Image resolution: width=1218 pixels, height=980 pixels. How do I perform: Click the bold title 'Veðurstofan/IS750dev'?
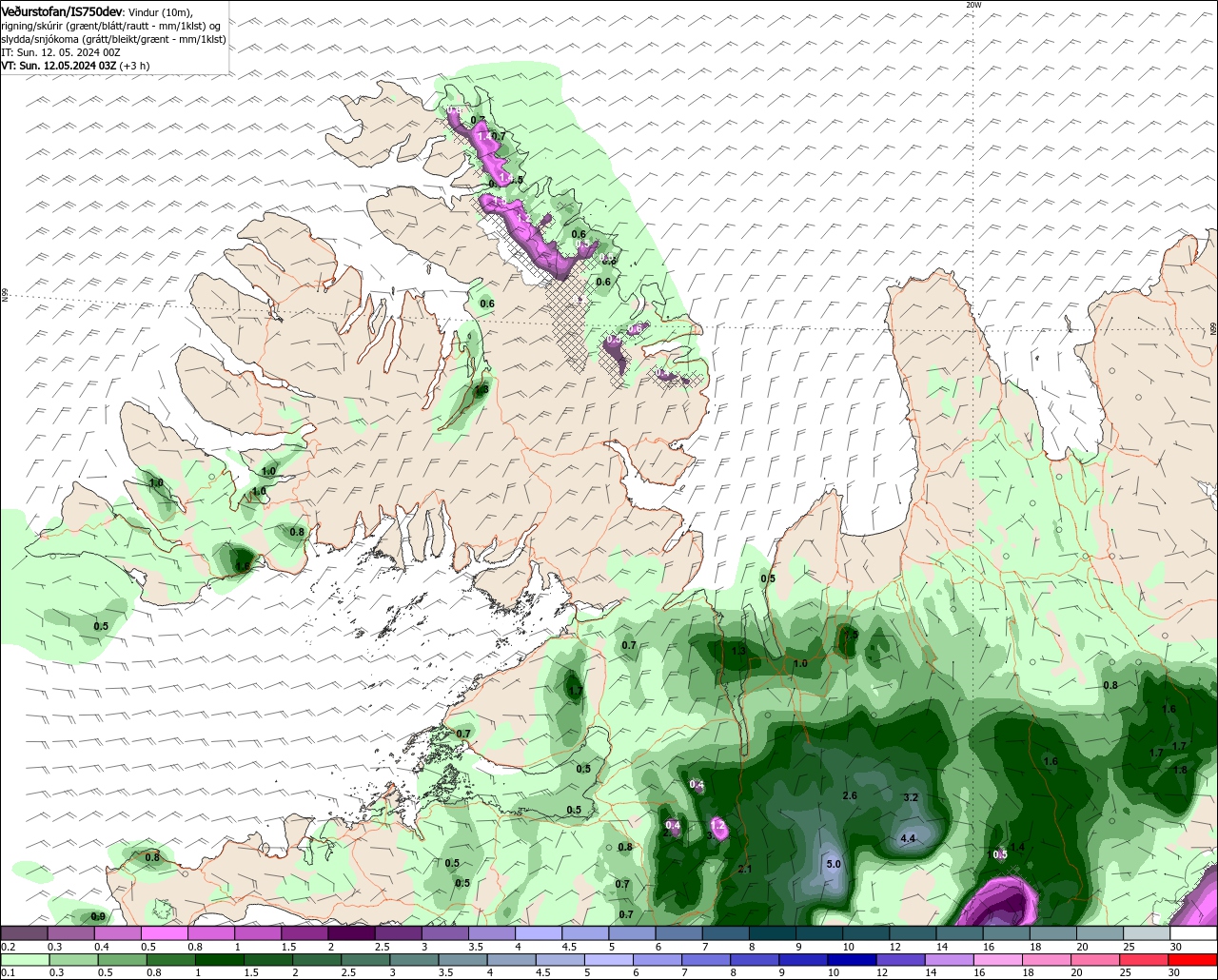pos(62,11)
